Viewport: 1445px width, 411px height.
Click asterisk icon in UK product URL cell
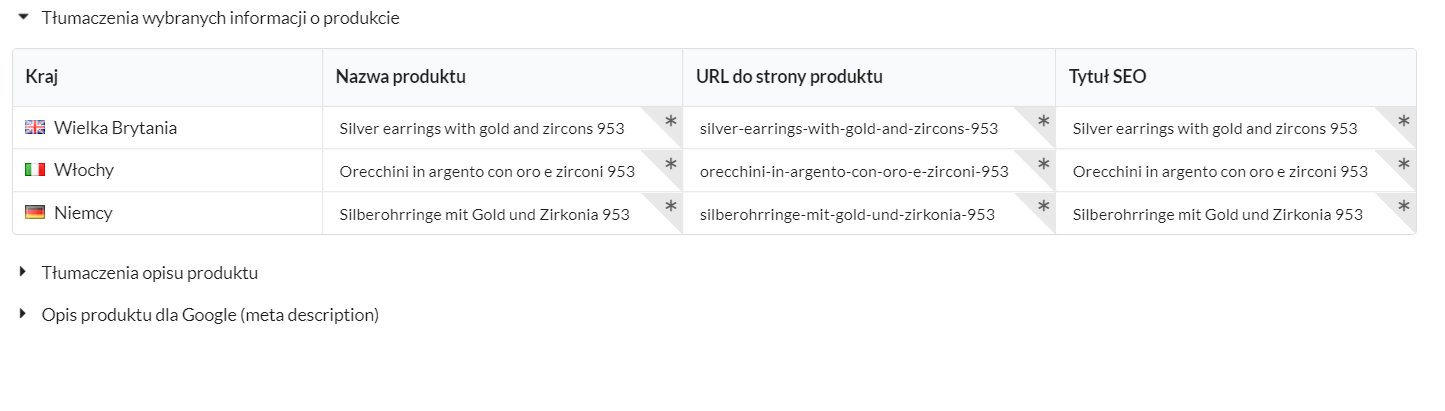click(1044, 121)
